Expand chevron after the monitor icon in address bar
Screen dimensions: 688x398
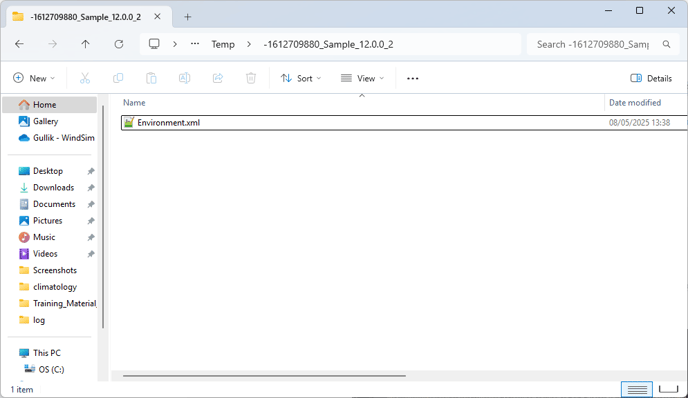click(175, 44)
